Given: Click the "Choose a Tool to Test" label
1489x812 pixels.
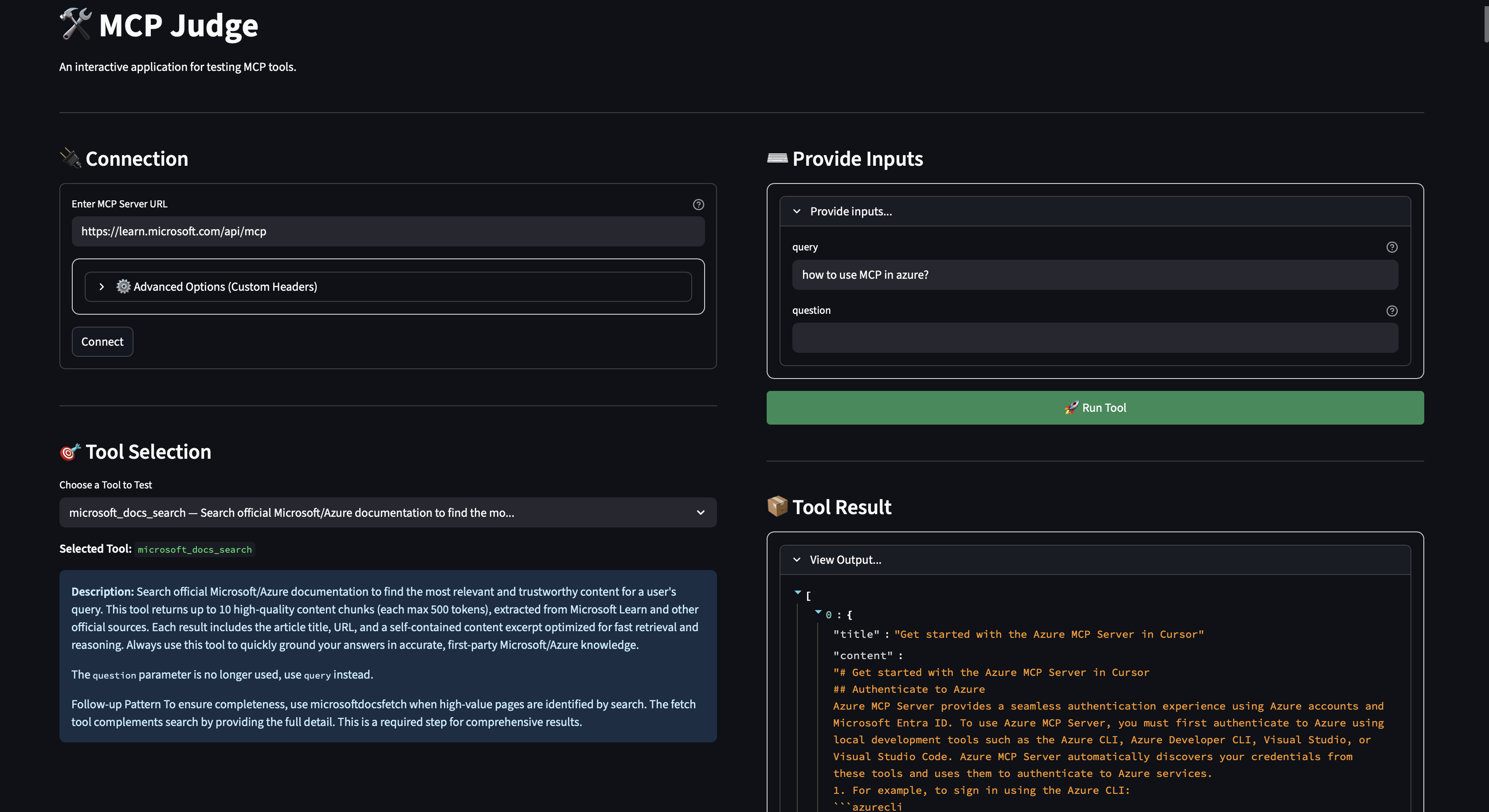Looking at the screenshot, I should (106, 485).
